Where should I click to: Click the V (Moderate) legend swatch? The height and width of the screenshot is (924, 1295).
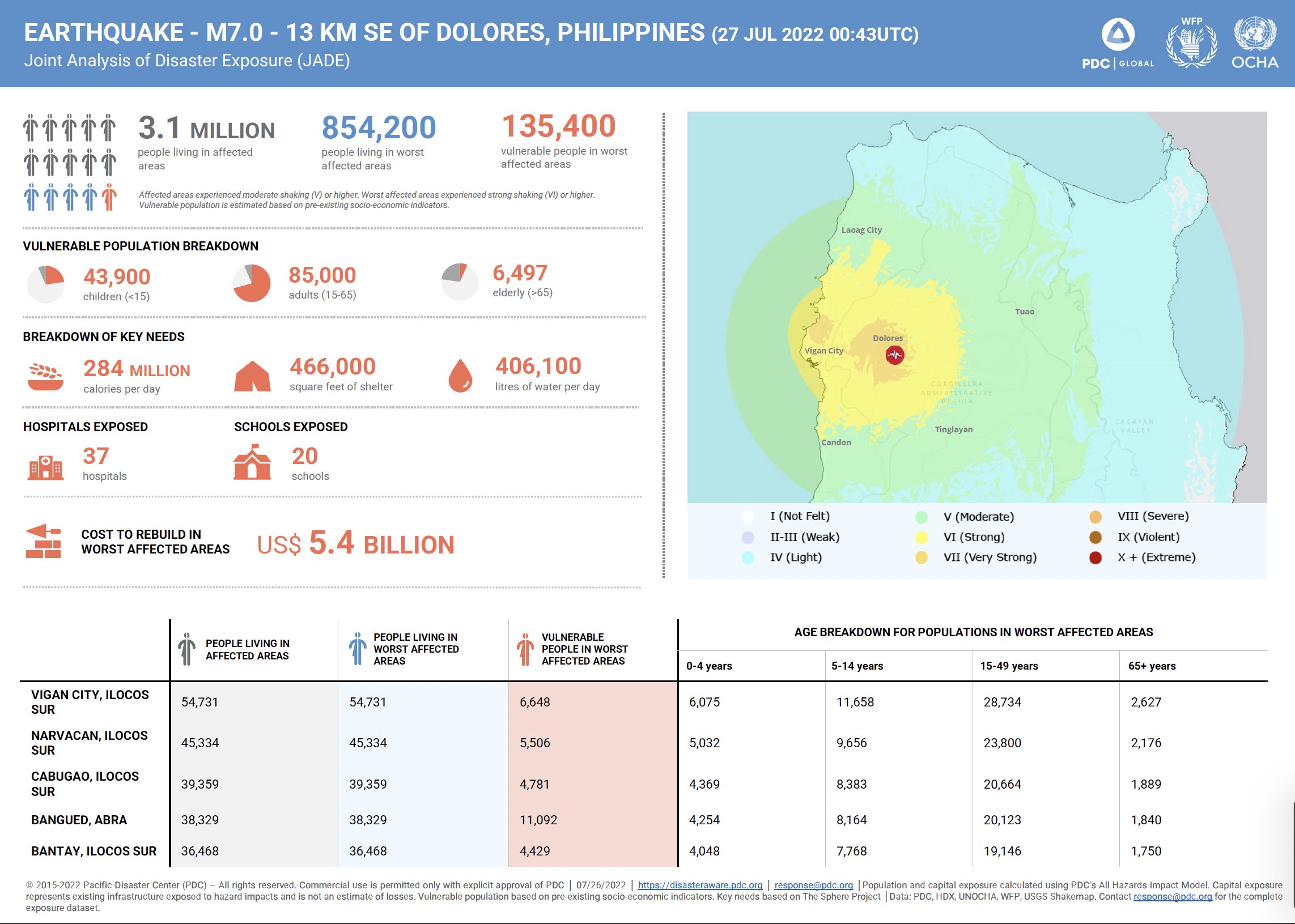(921, 517)
